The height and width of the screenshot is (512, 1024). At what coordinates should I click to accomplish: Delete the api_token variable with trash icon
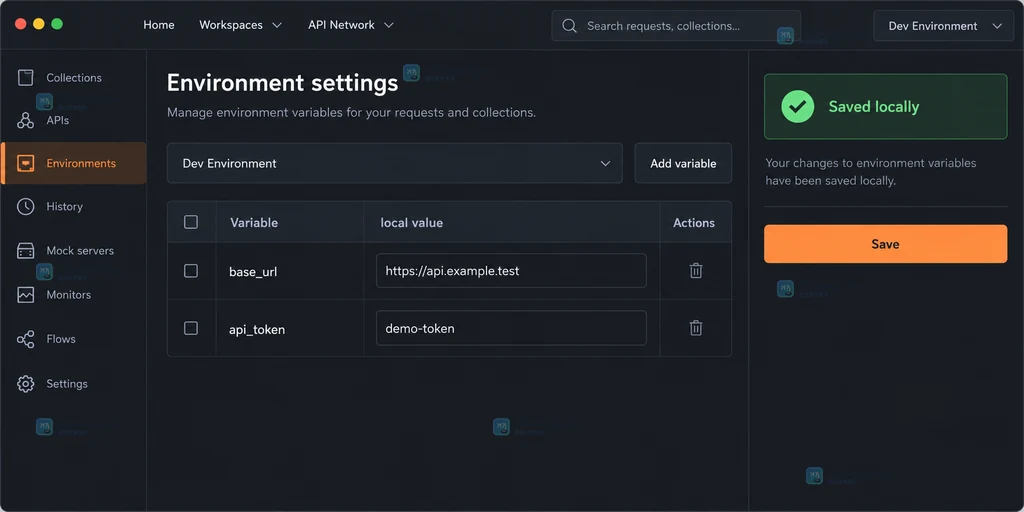pos(696,328)
